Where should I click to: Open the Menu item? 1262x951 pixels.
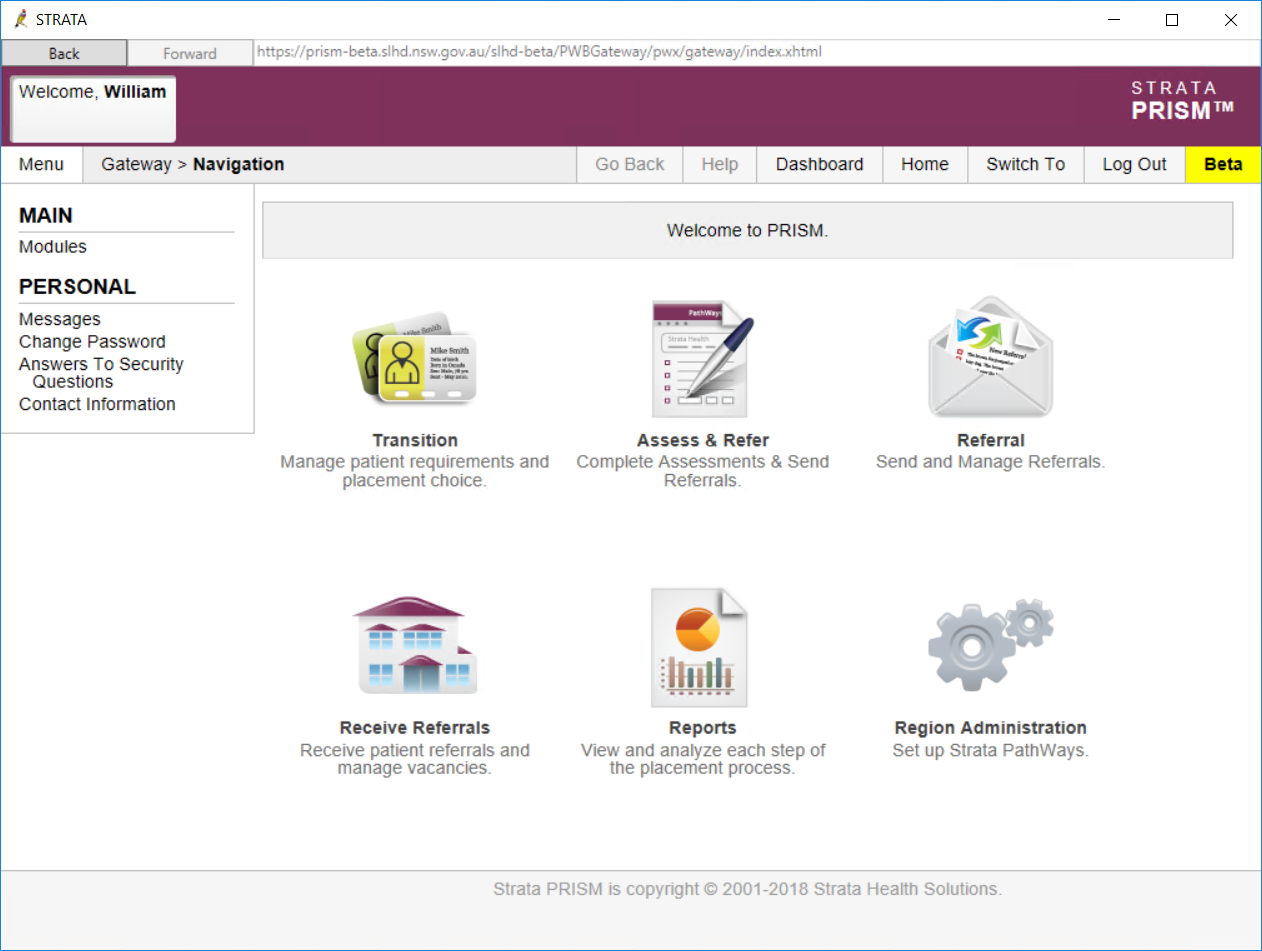click(41, 165)
